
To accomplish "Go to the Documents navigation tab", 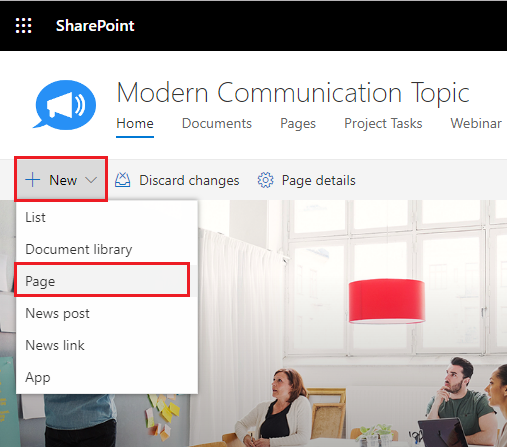I will click(x=217, y=124).
